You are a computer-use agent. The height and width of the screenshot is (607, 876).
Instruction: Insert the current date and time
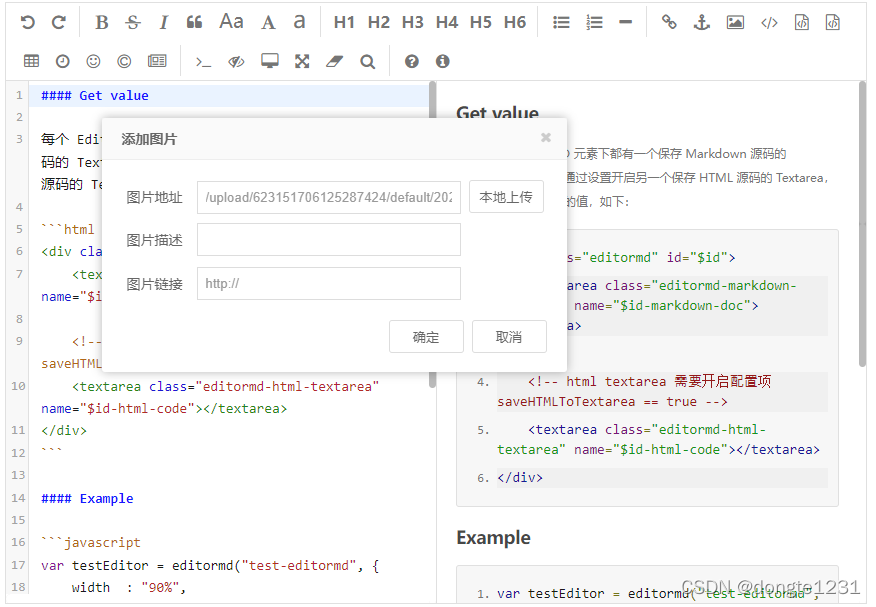pyautogui.click(x=63, y=61)
